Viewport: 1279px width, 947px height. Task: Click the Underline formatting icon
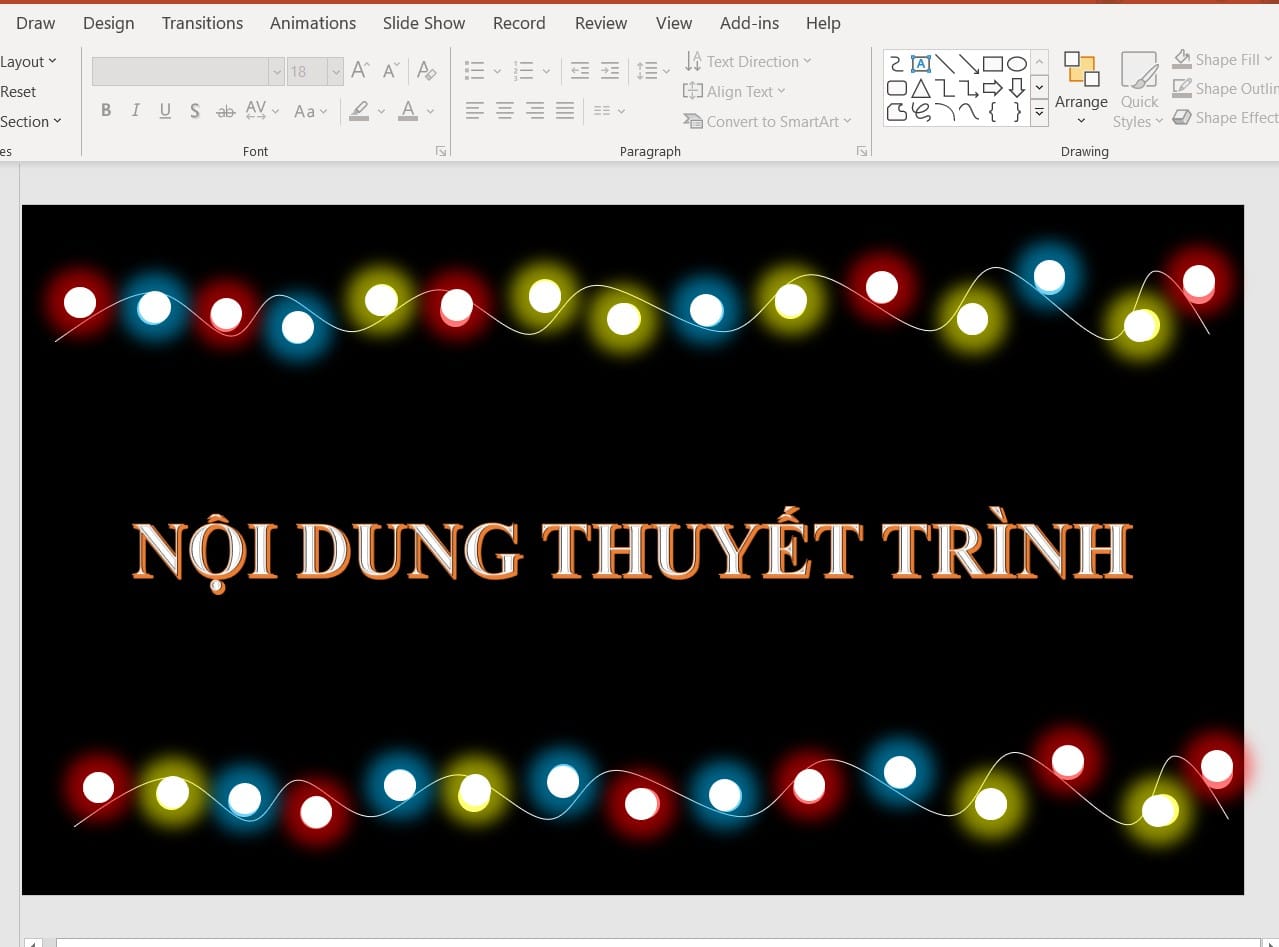point(165,111)
